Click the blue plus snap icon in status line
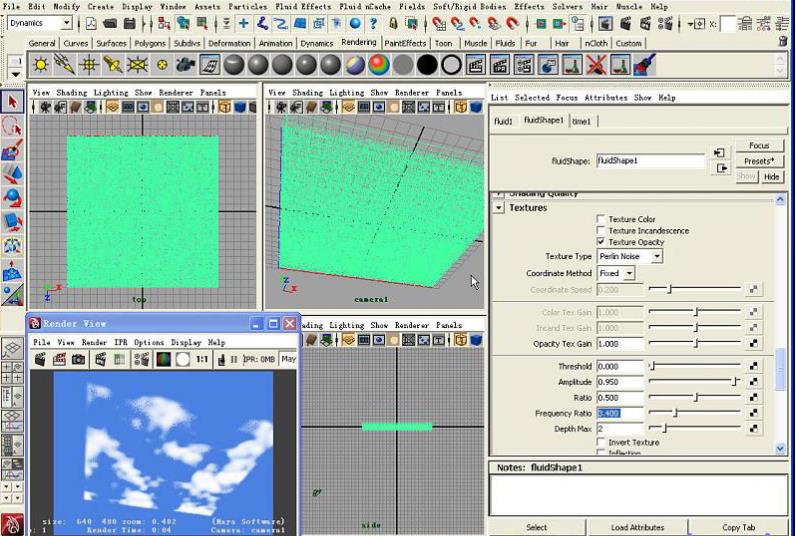 pos(244,23)
